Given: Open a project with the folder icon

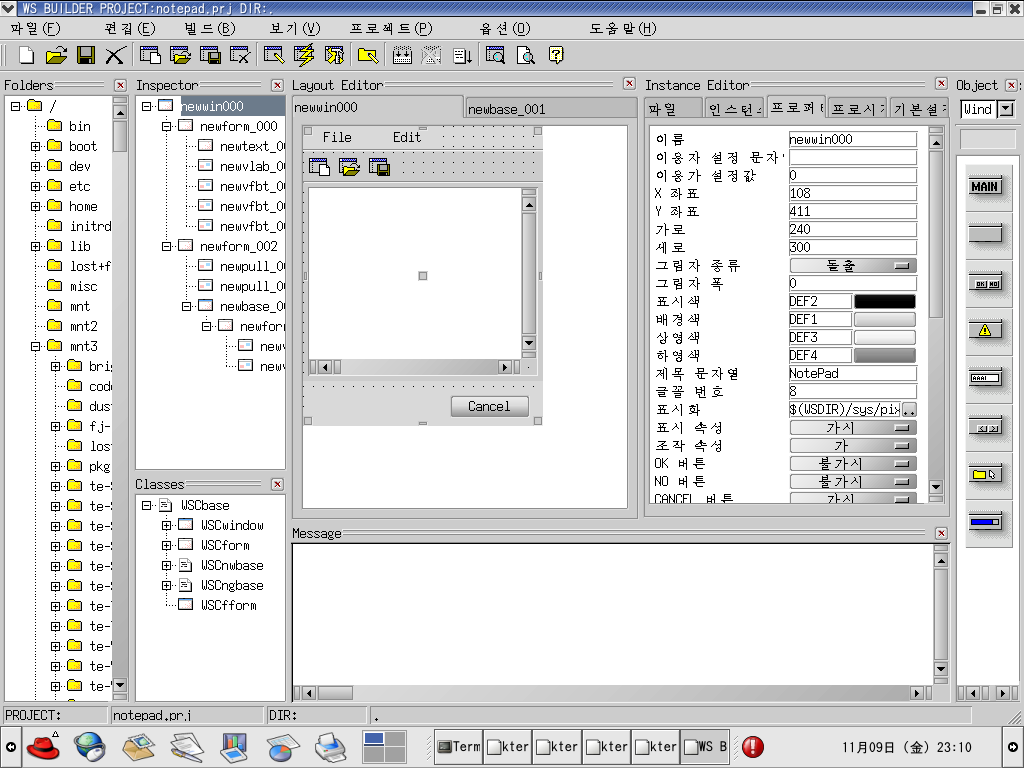Looking at the screenshot, I should [x=56, y=56].
